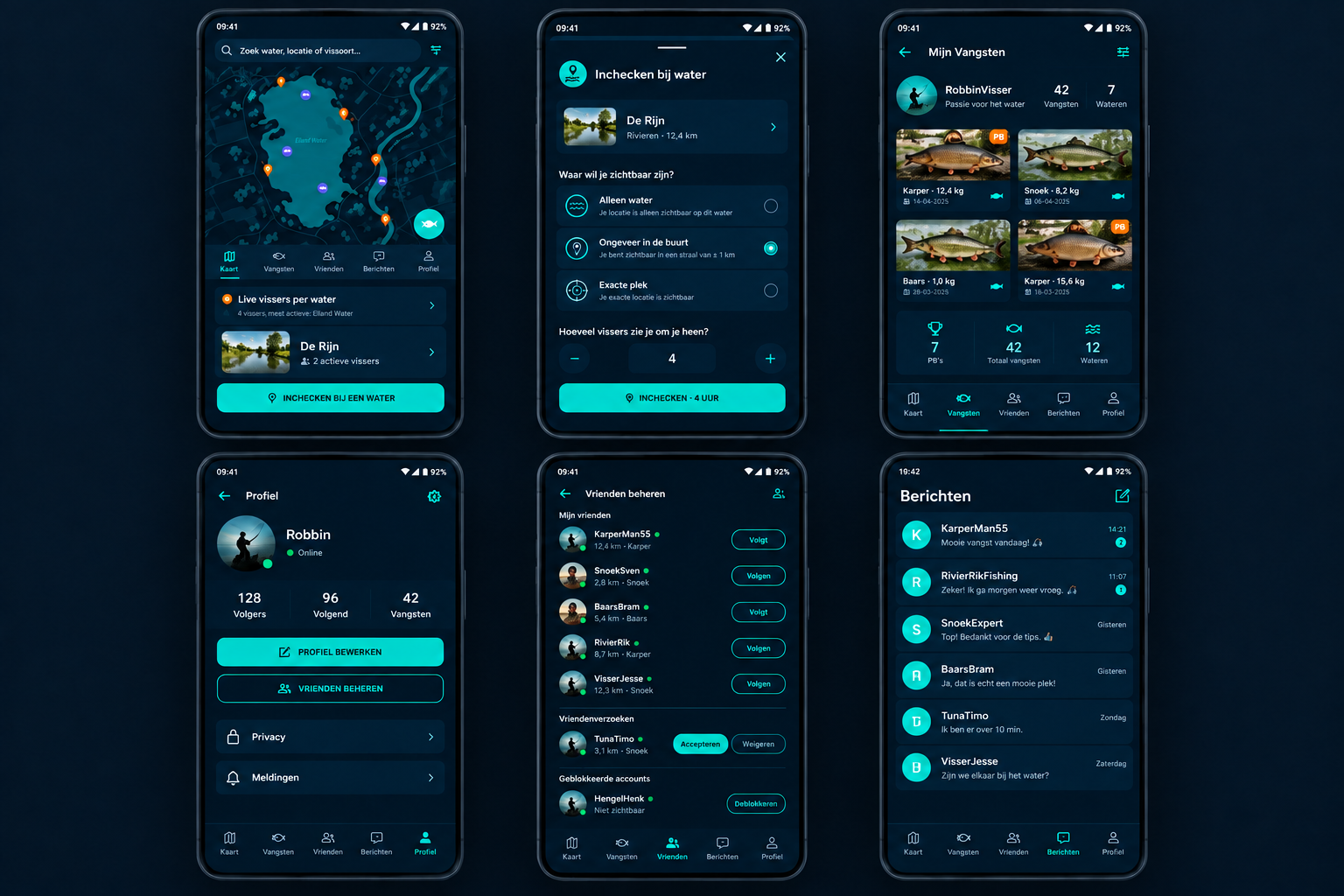Tap the Profiel bewerken button

[331, 652]
